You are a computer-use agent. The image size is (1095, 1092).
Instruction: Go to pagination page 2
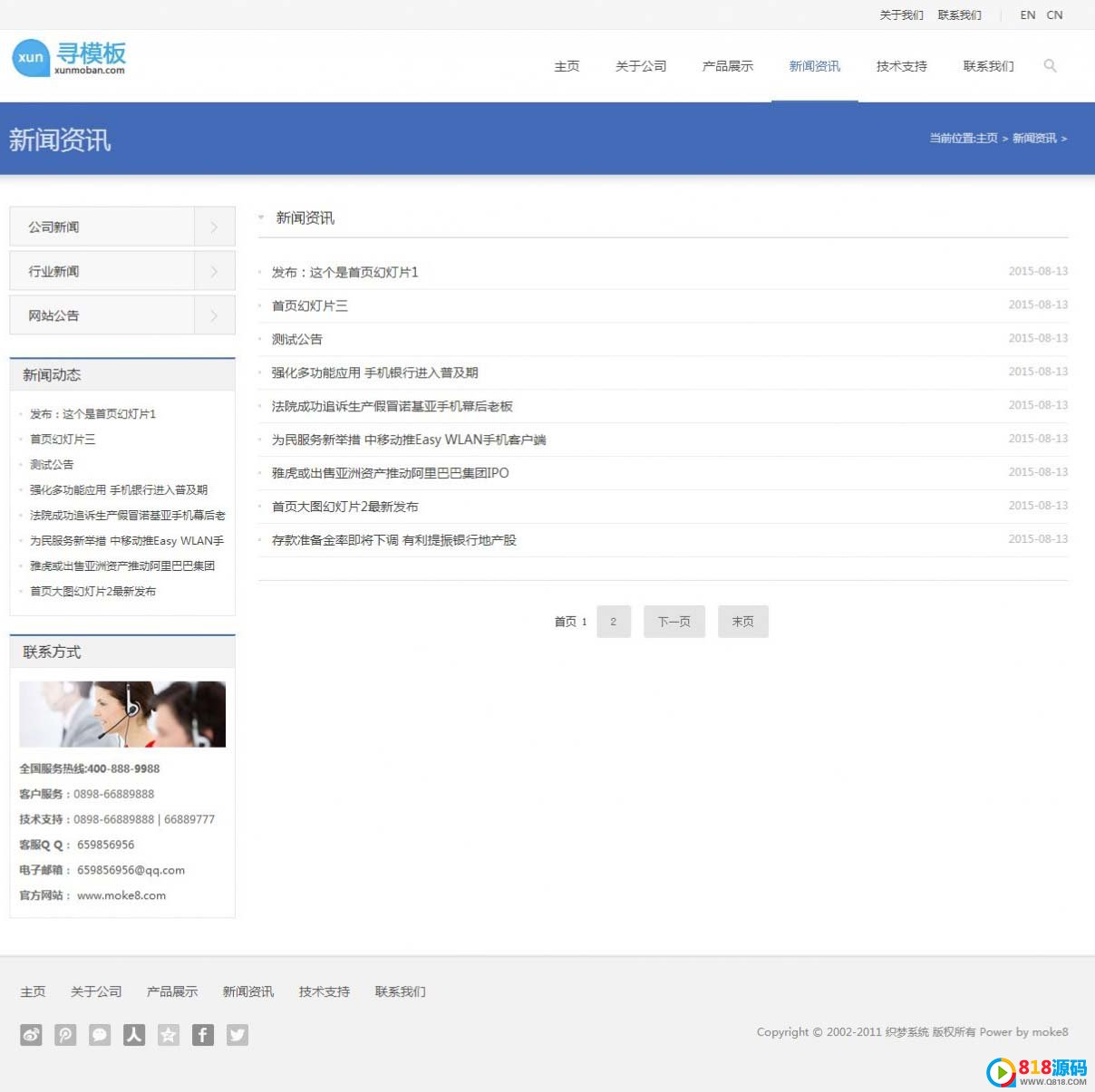[614, 622]
